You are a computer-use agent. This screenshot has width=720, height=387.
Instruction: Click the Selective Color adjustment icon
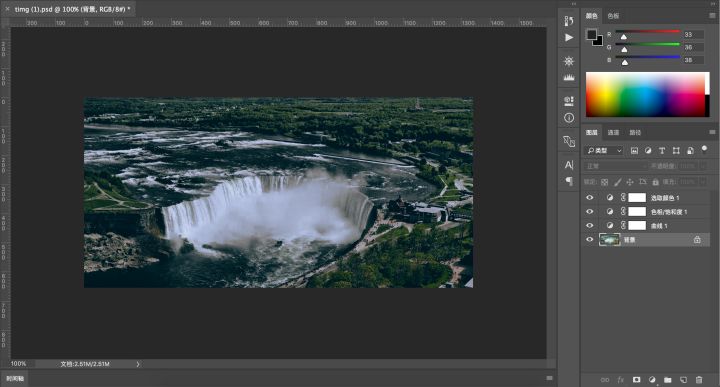pos(610,198)
